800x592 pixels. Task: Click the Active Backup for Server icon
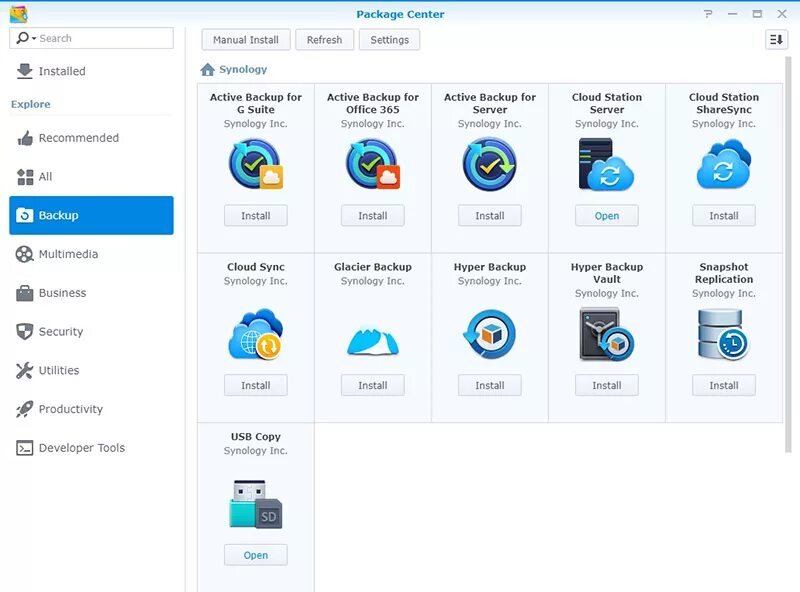tap(490, 164)
